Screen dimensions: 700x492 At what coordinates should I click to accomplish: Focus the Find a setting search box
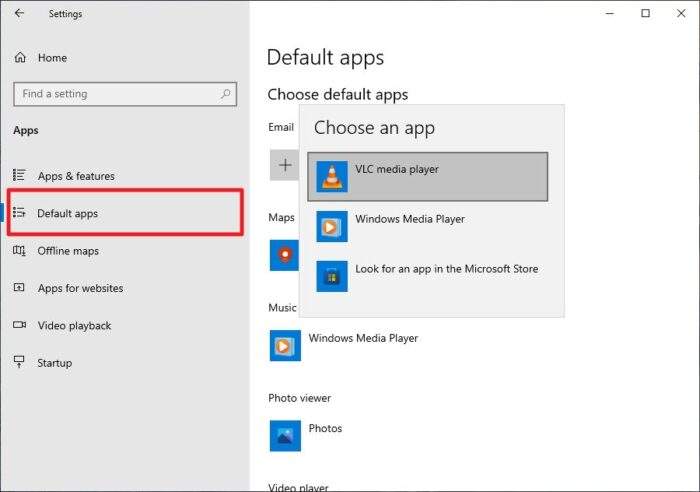pyautogui.click(x=125, y=94)
